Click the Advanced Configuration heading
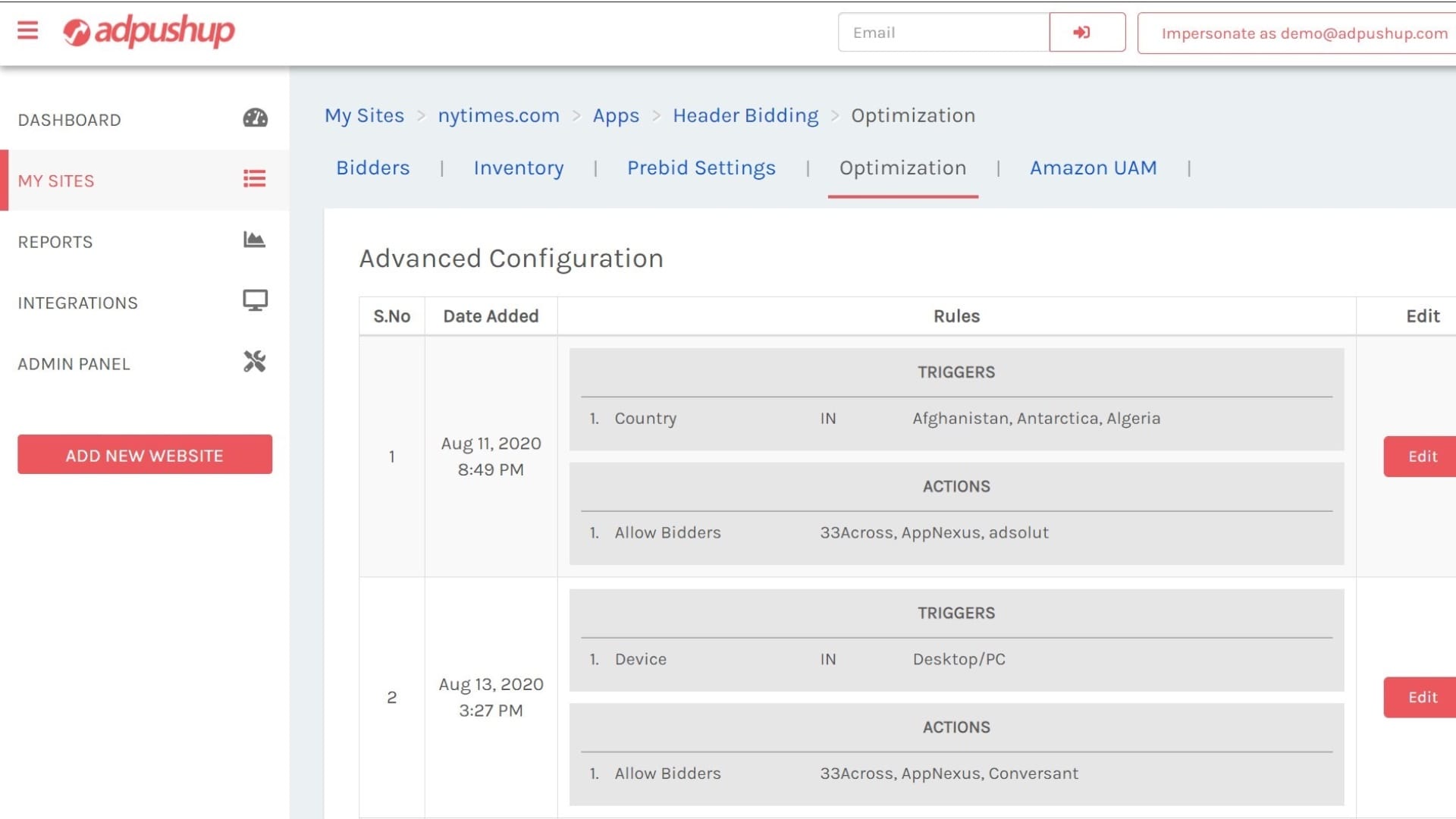Screen dimensions: 1456x819 [x=511, y=259]
